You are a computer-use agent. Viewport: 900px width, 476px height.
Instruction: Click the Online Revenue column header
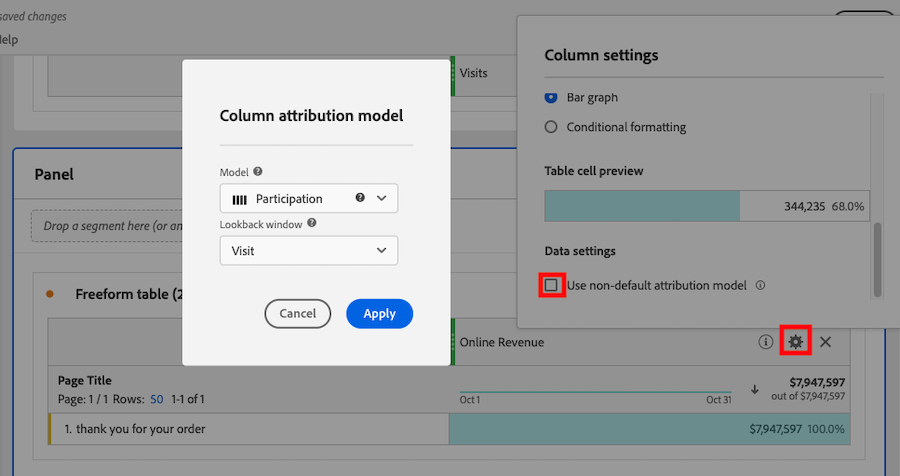[x=502, y=342]
